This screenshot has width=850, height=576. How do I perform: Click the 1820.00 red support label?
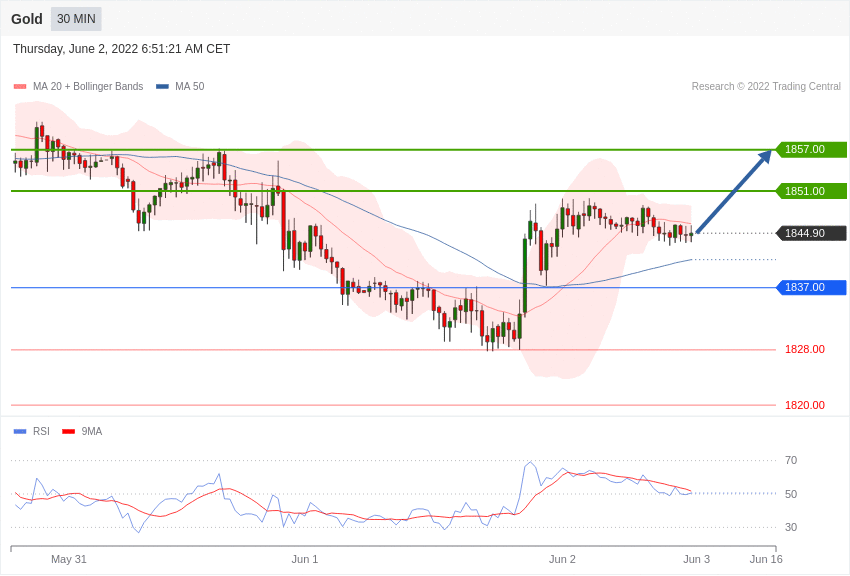(804, 405)
